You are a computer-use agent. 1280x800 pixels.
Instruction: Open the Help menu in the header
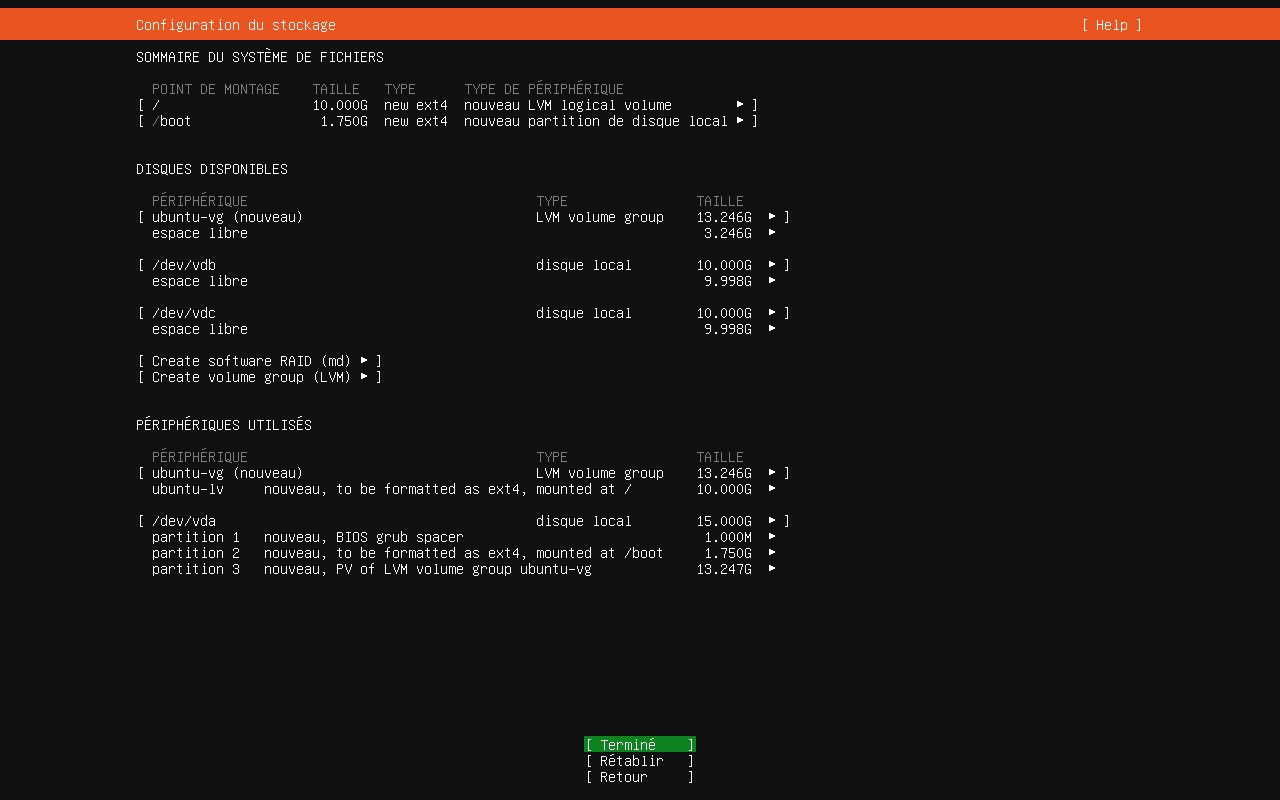(x=1111, y=25)
